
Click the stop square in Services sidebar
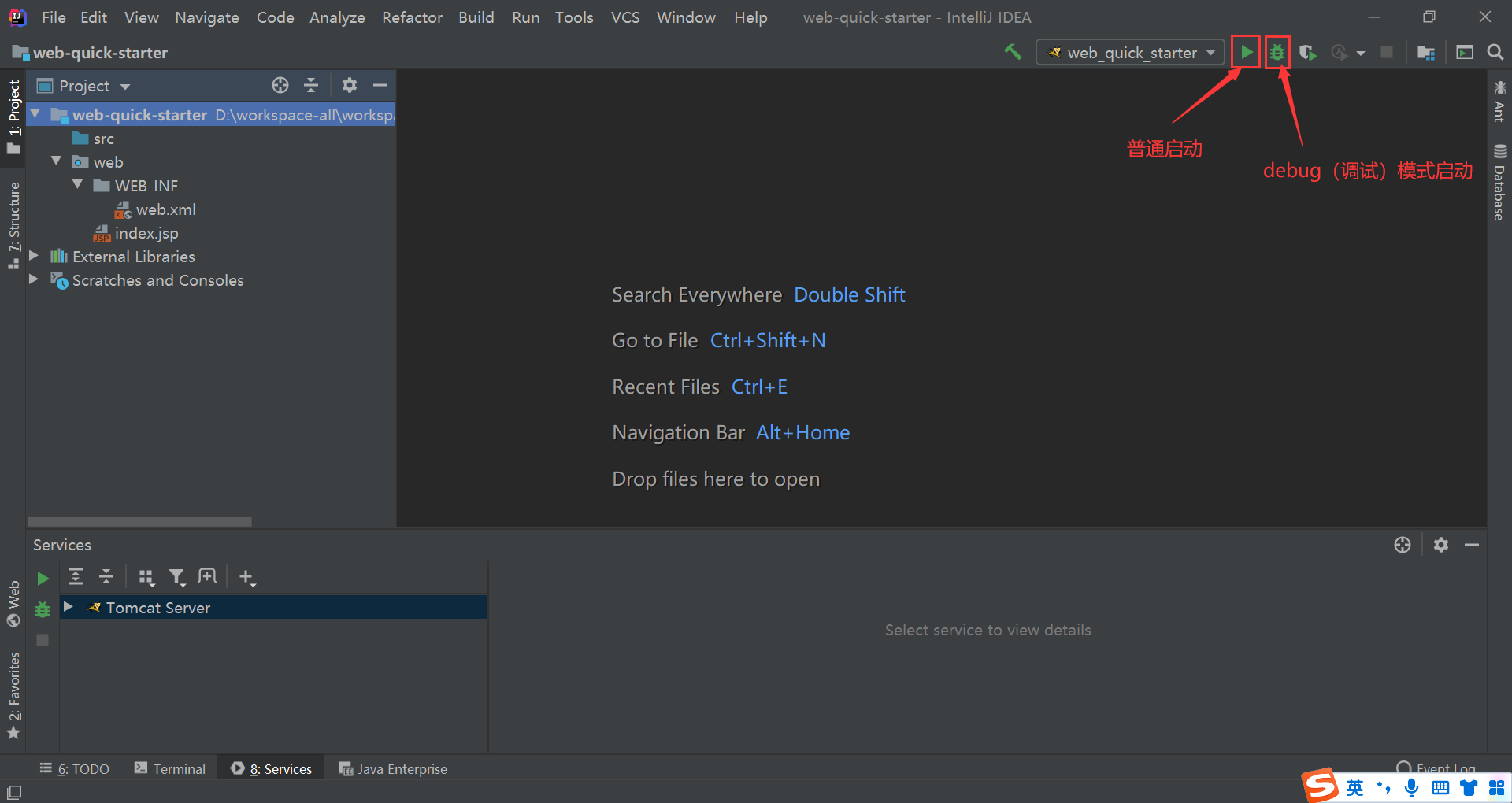pyautogui.click(x=43, y=640)
